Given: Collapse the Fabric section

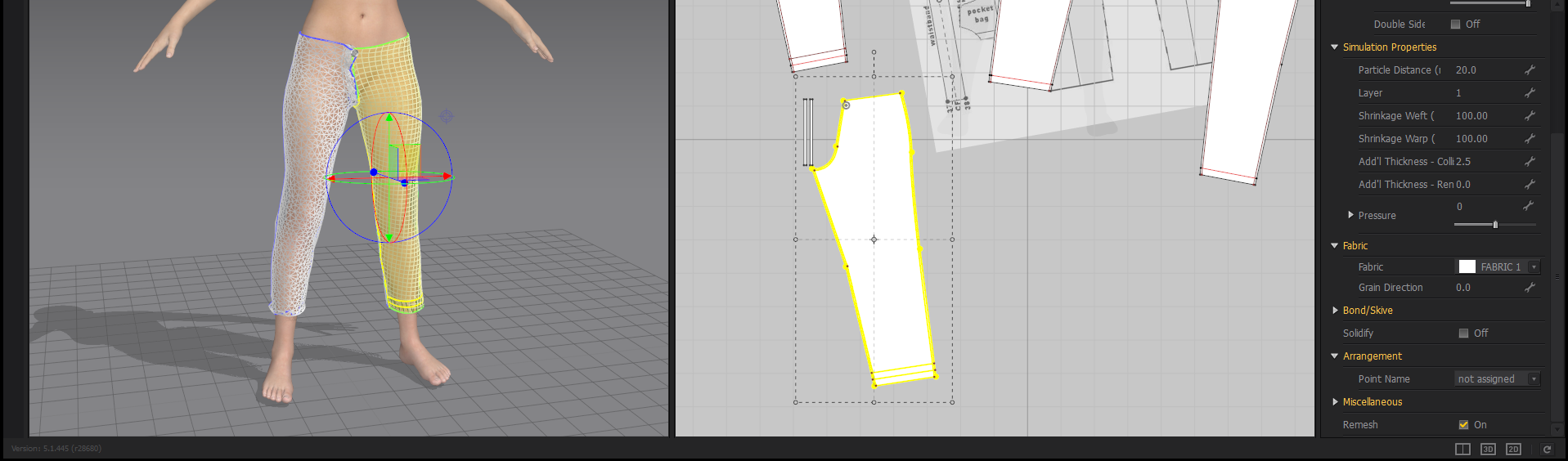Looking at the screenshot, I should point(1335,246).
